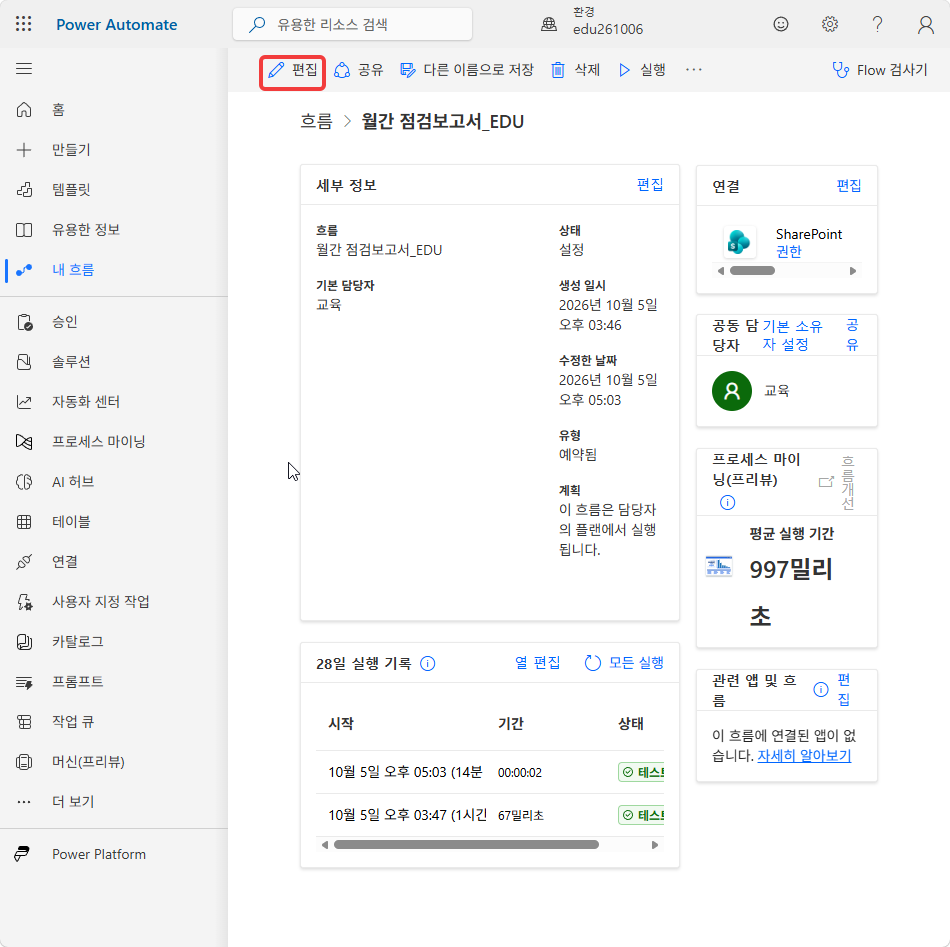
Task: Open 프로세스 마이닝 in sidebar
Action: tap(98, 442)
